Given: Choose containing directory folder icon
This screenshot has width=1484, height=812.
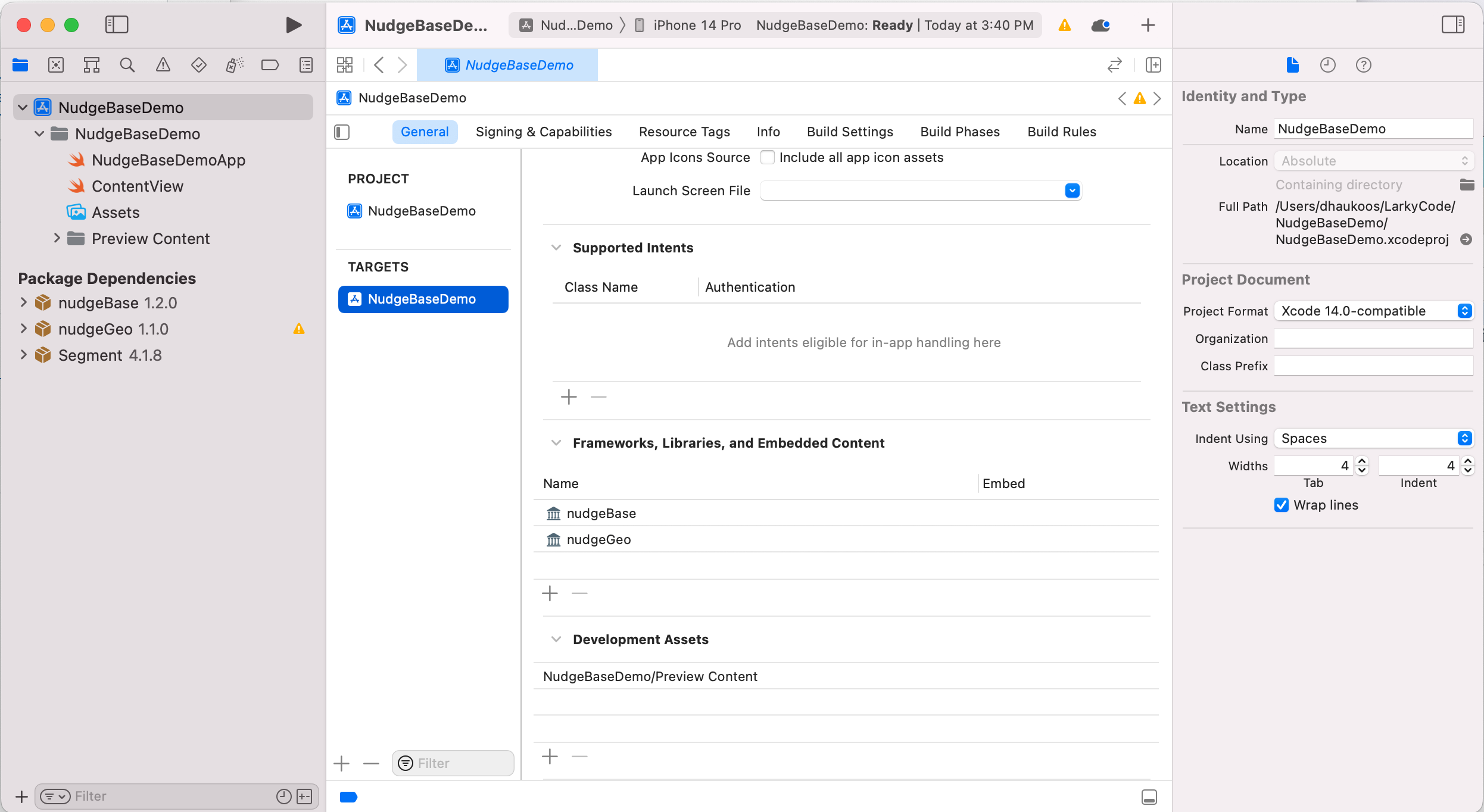Looking at the screenshot, I should click(x=1467, y=185).
